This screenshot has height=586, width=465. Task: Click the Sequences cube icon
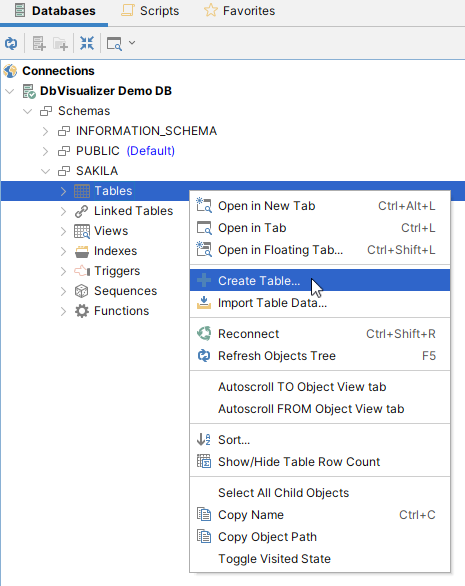(x=82, y=291)
